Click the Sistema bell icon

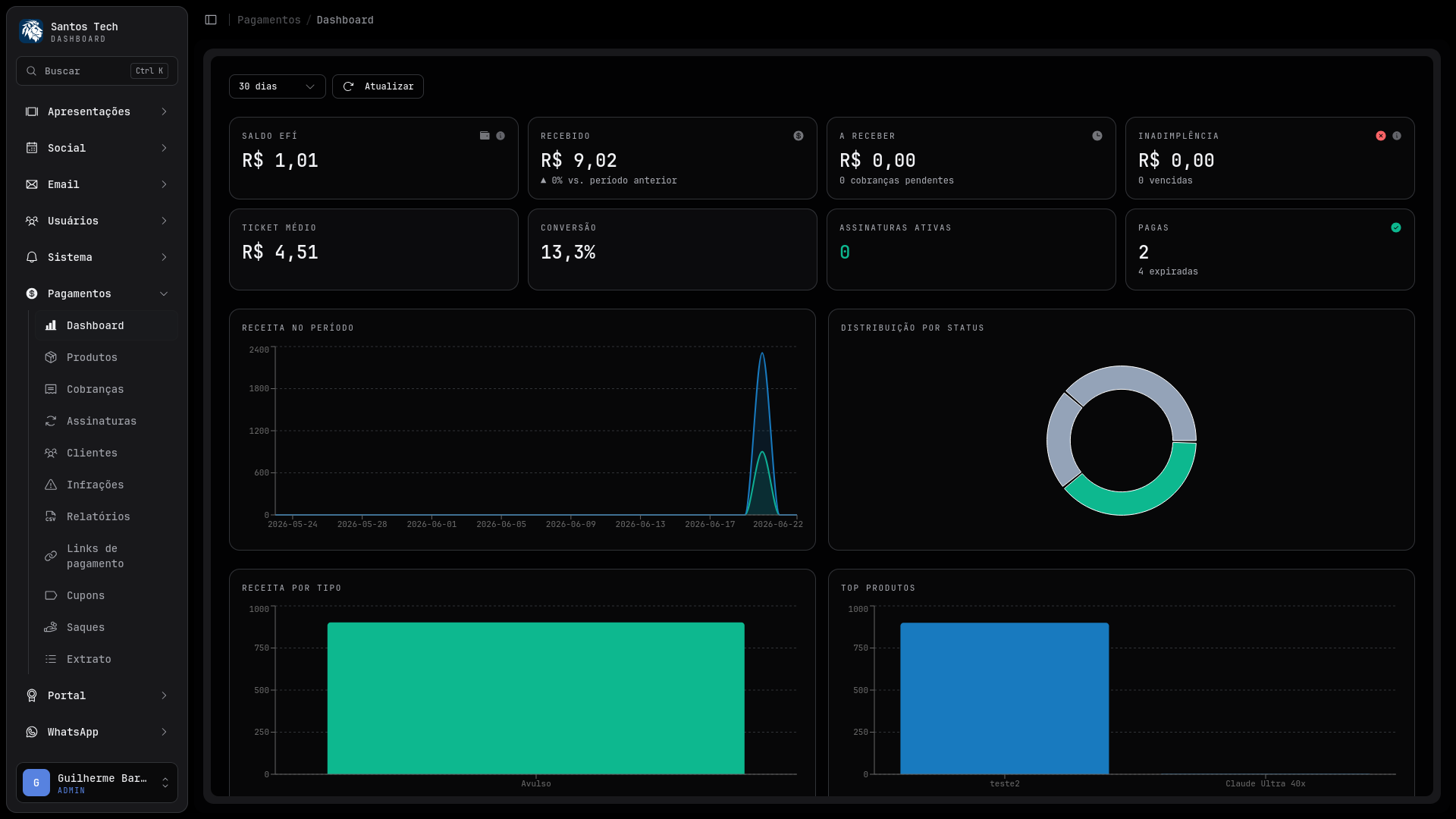[x=32, y=257]
